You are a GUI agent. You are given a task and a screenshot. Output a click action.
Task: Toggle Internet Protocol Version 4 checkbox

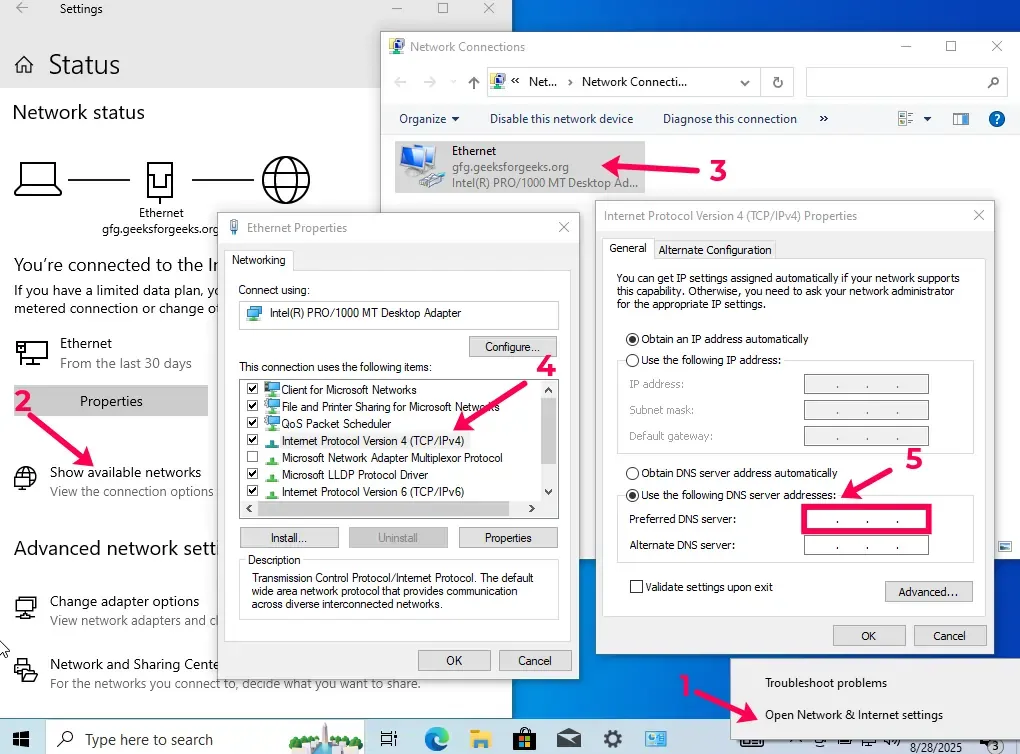coord(252,440)
